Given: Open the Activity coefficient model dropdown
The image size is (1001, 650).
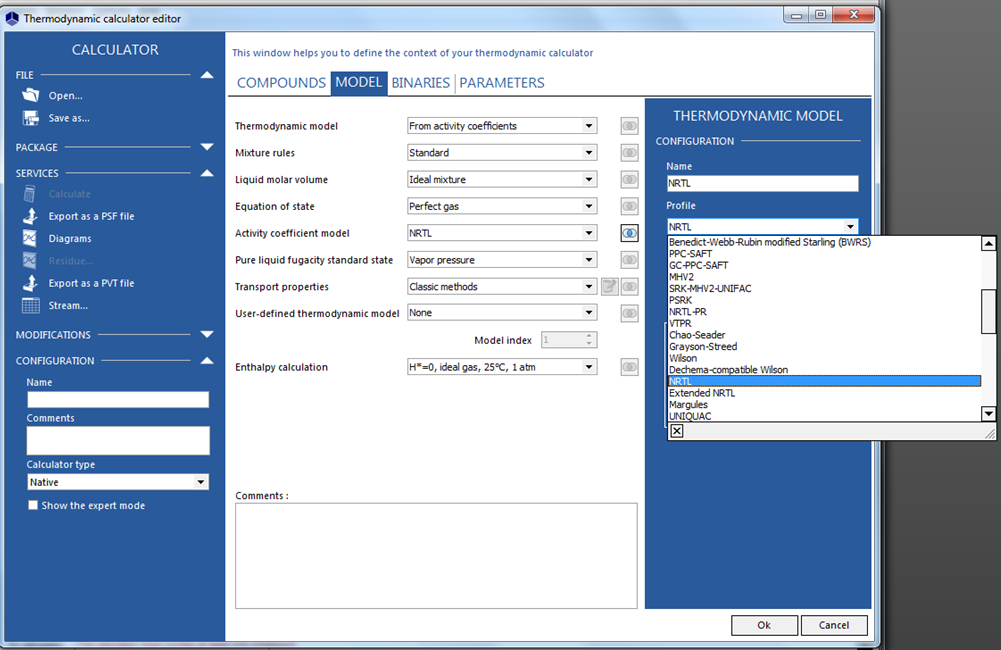Looking at the screenshot, I should coord(589,233).
